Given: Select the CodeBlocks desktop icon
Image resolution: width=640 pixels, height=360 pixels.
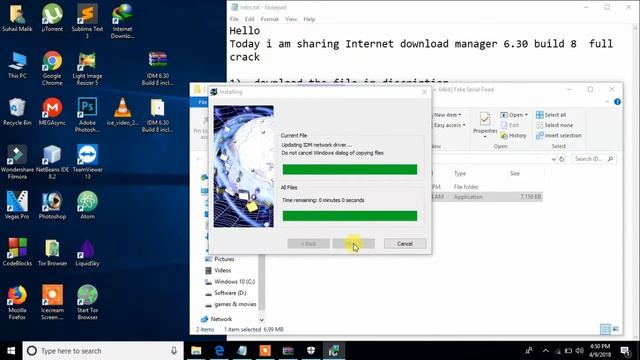Looking at the screenshot, I should pyautogui.click(x=17, y=252).
